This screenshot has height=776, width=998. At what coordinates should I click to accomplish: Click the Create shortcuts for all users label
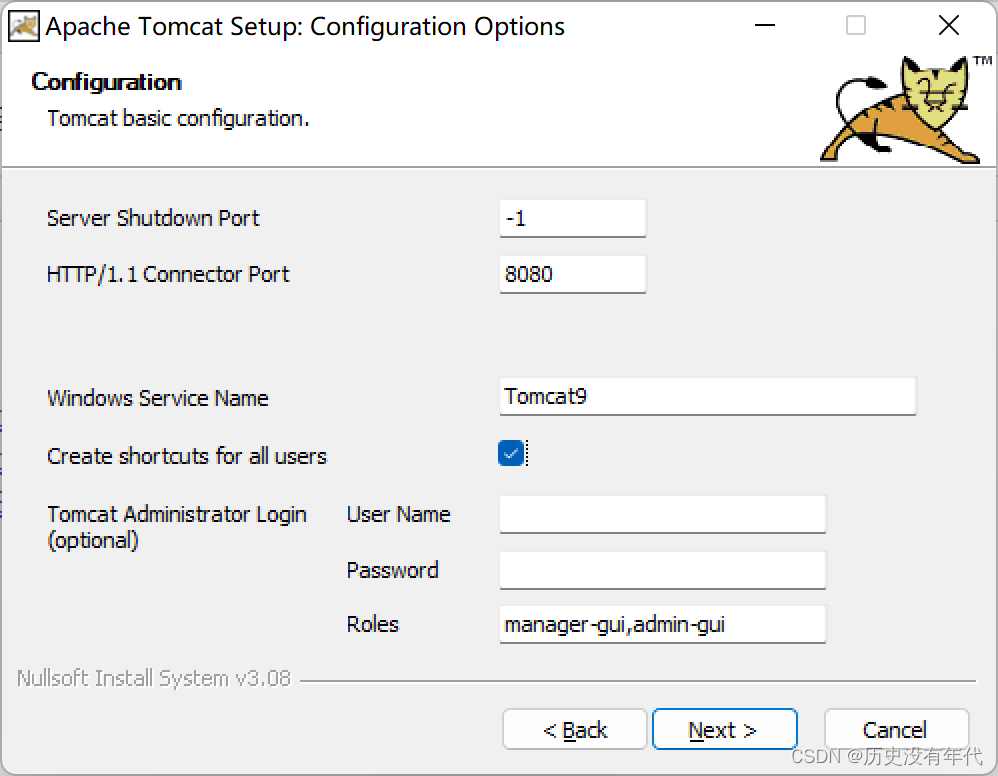[x=186, y=456]
